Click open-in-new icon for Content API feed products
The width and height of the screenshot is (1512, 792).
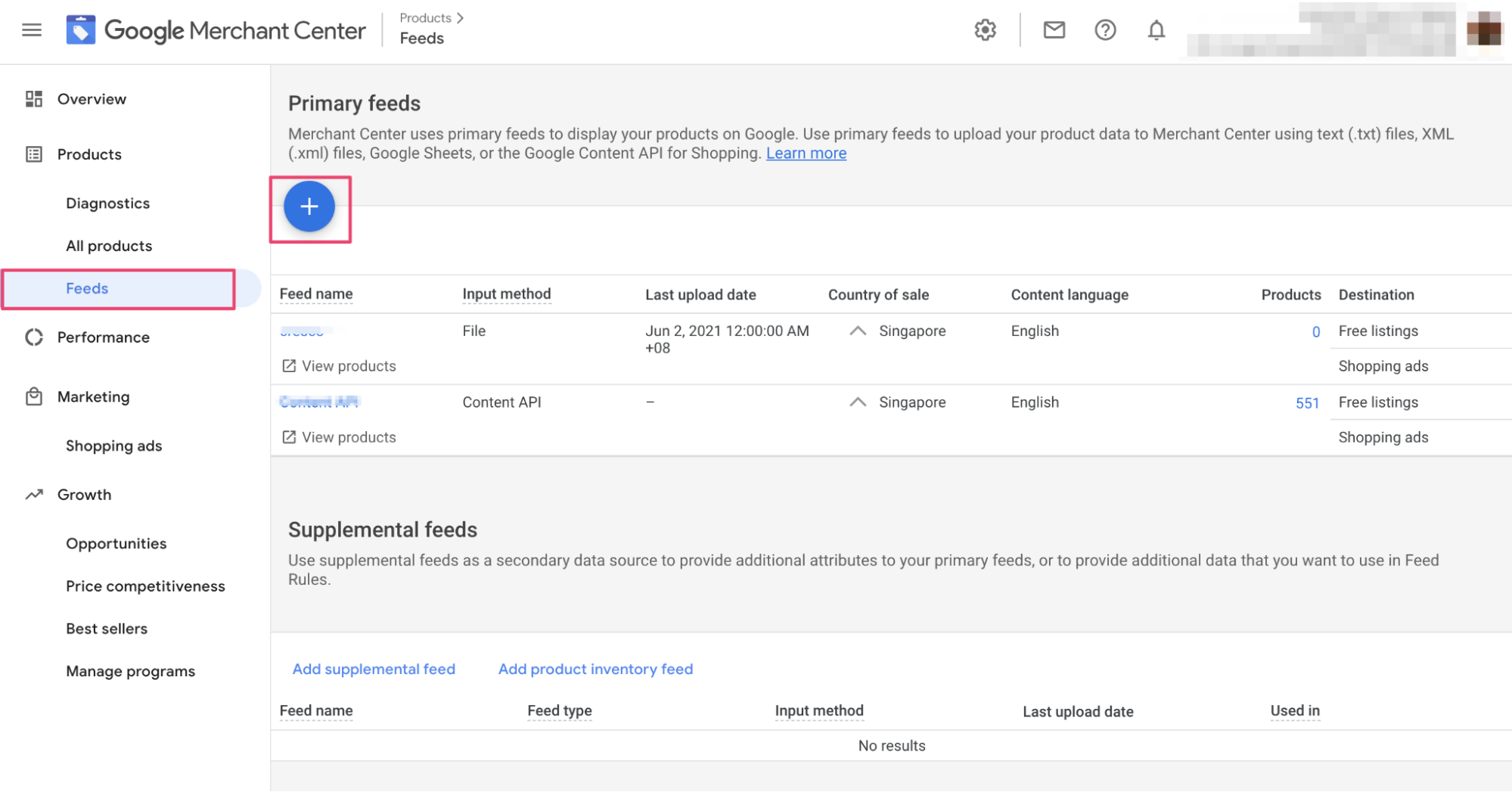[289, 437]
